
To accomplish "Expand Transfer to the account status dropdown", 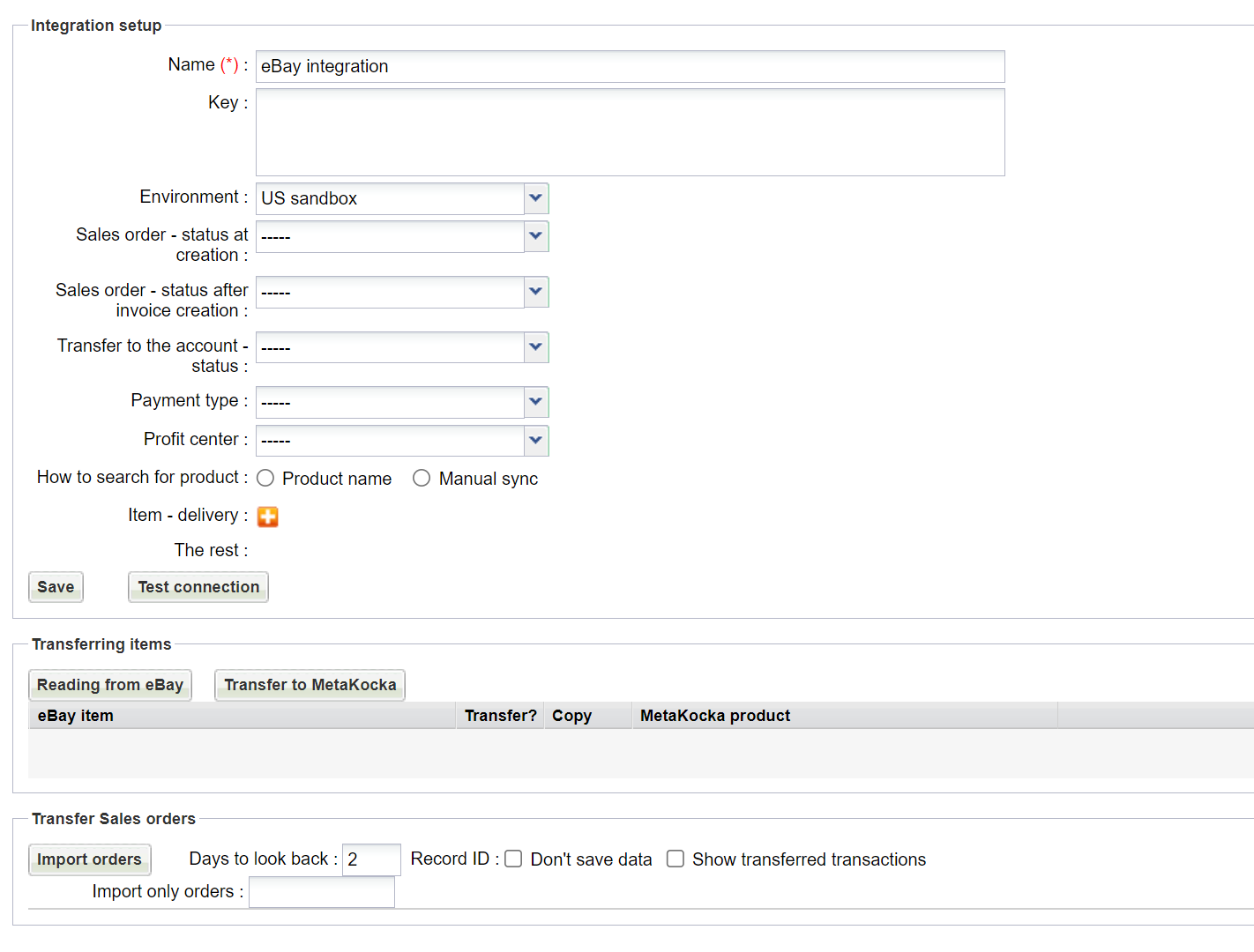I will (x=536, y=347).
